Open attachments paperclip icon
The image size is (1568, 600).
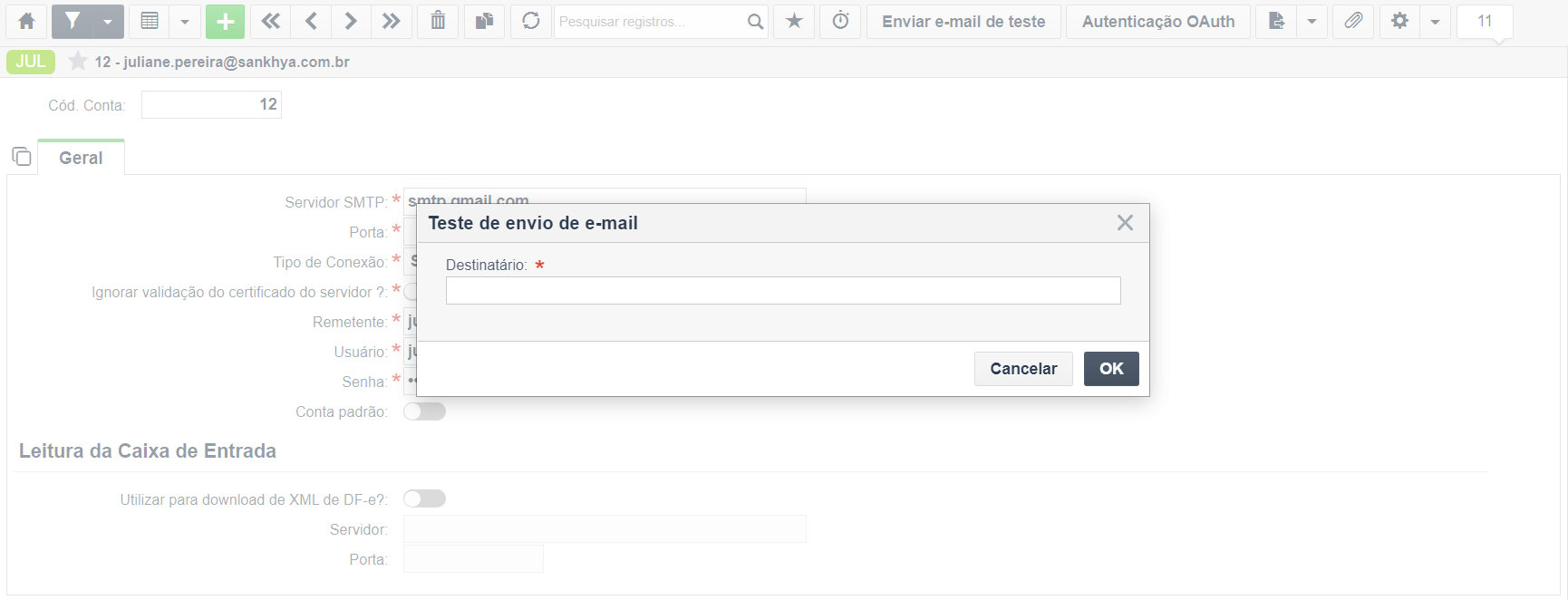tap(1353, 21)
